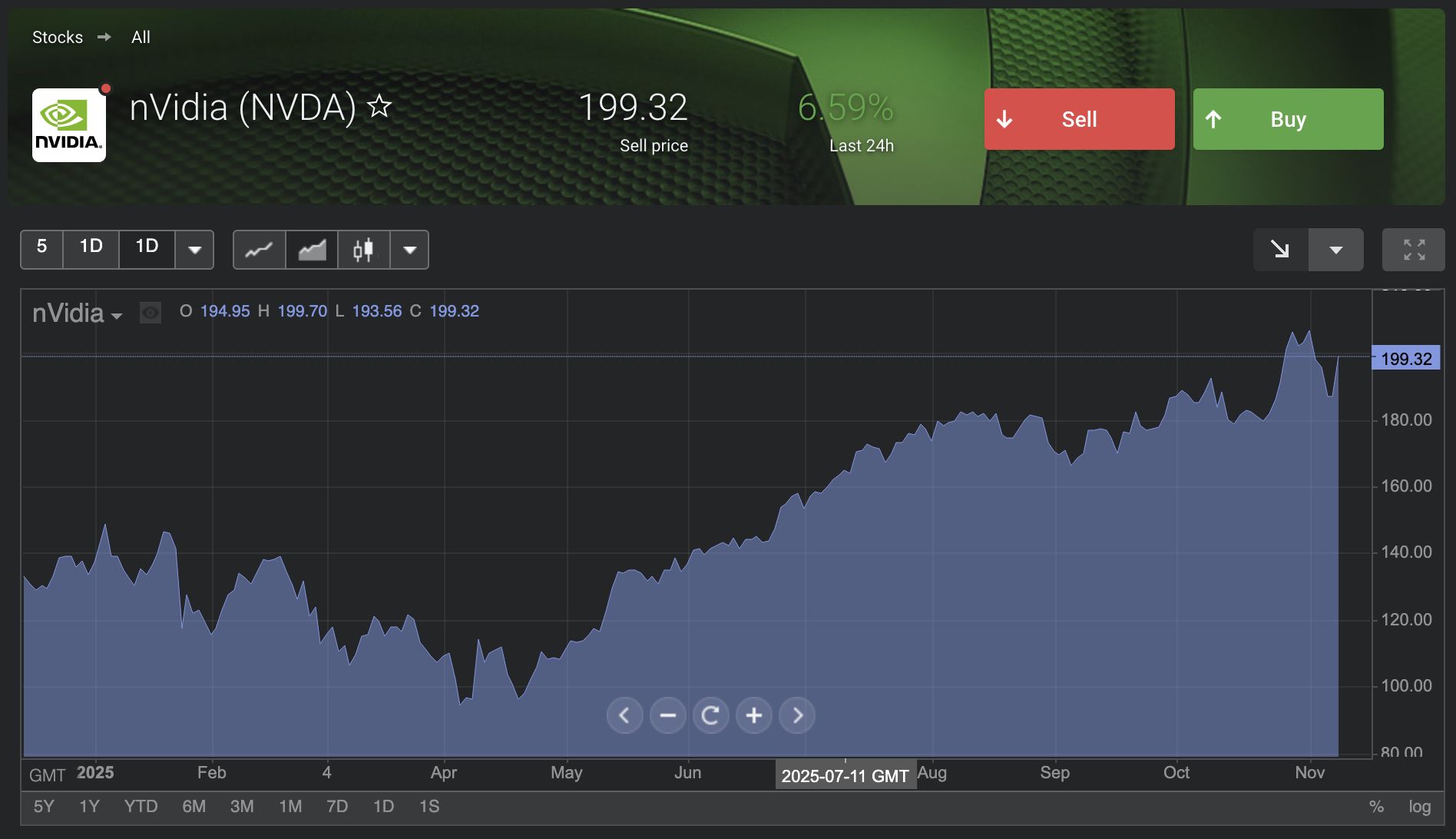This screenshot has height=839, width=1456.
Task: Switch to candlestick chart type
Action: click(363, 250)
